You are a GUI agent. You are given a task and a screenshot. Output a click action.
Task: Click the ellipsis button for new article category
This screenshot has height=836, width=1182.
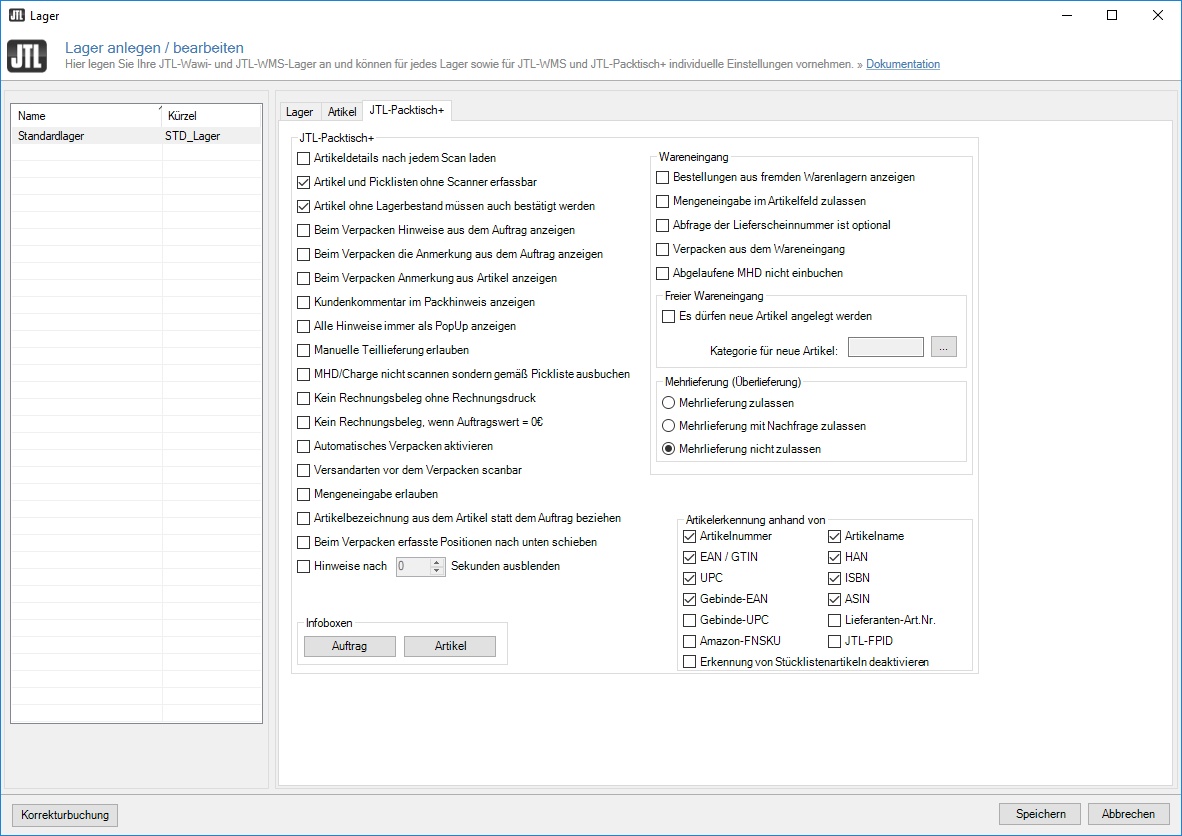[x=944, y=347]
